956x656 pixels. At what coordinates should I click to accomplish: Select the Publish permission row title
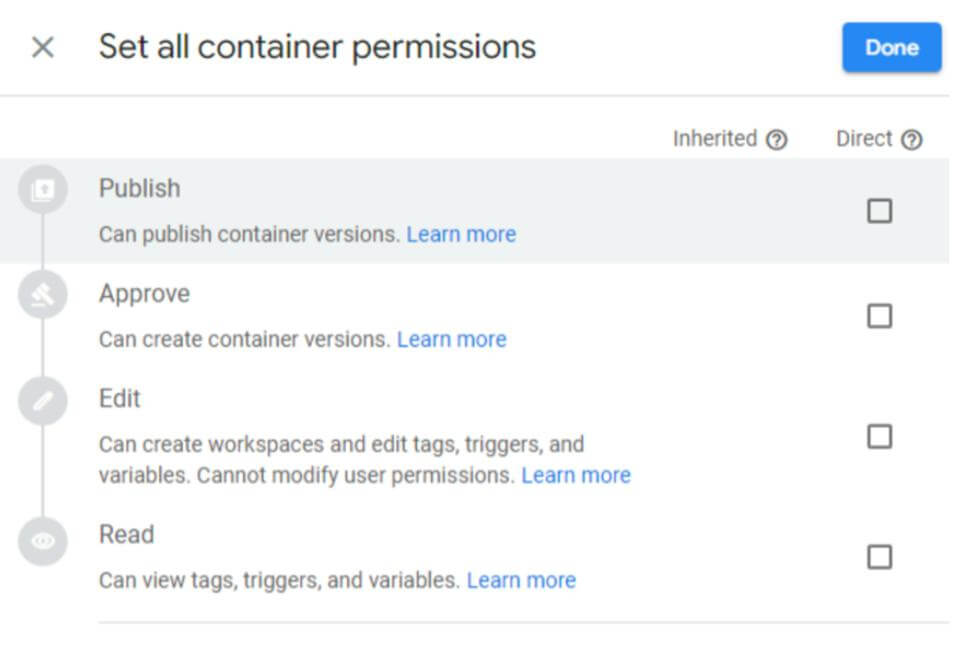[x=139, y=188]
